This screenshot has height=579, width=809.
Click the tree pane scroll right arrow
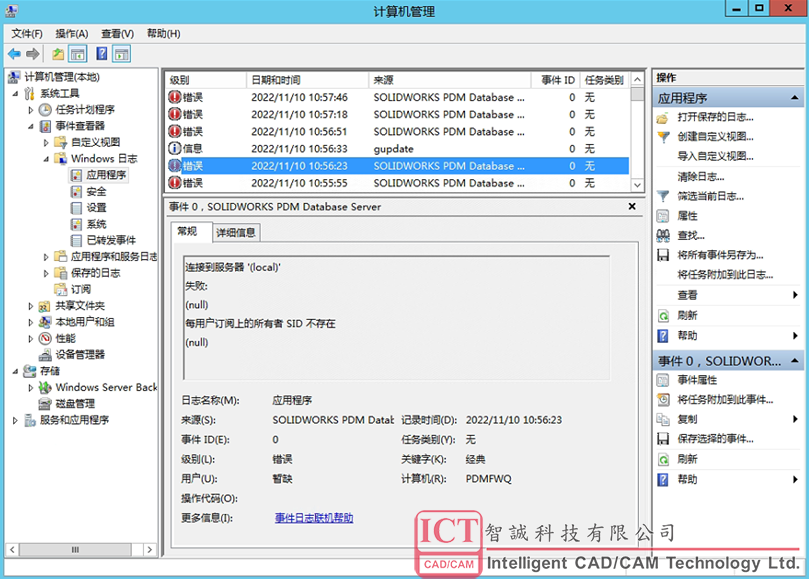pyautogui.click(x=150, y=550)
